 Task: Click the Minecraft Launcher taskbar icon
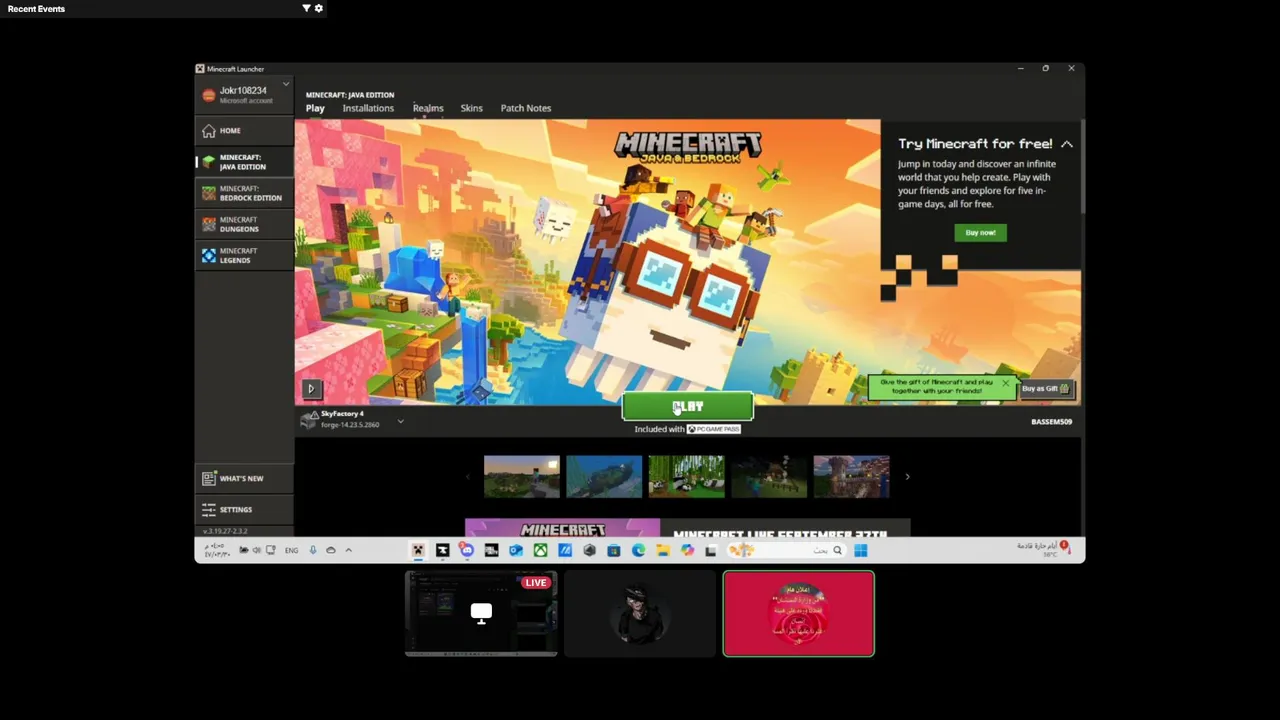[417, 550]
